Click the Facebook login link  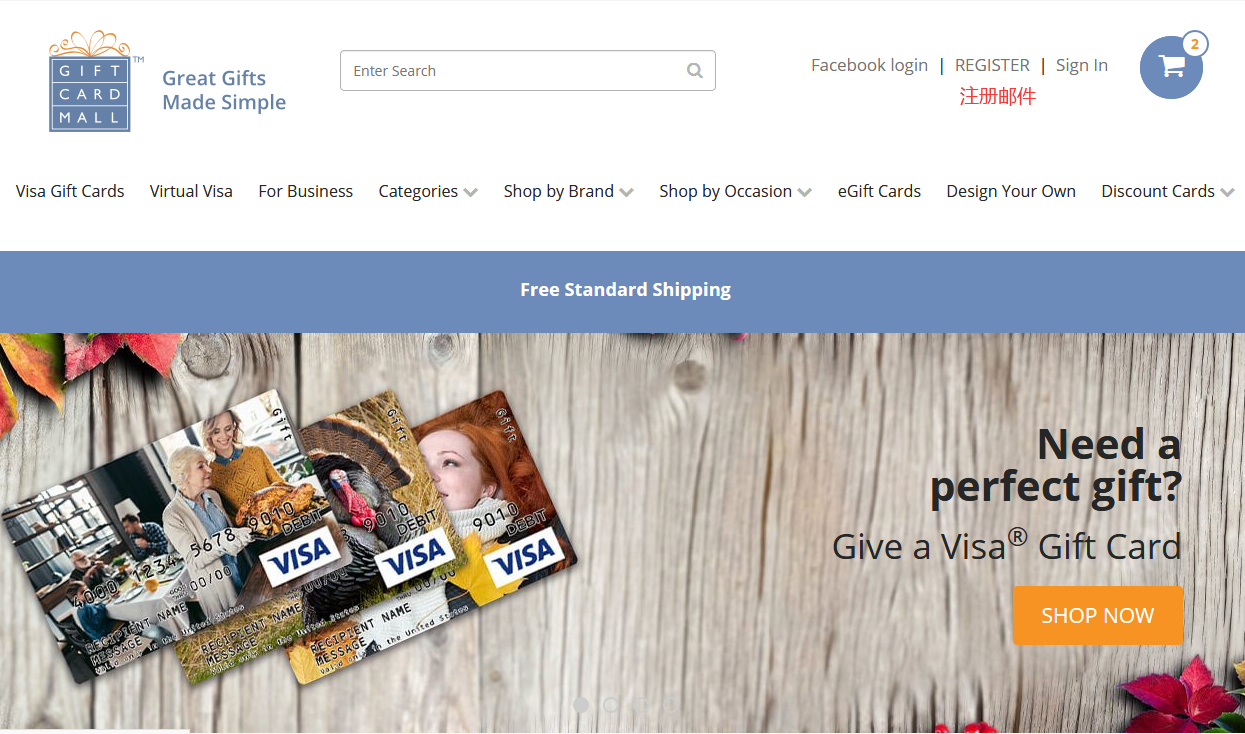(x=869, y=65)
